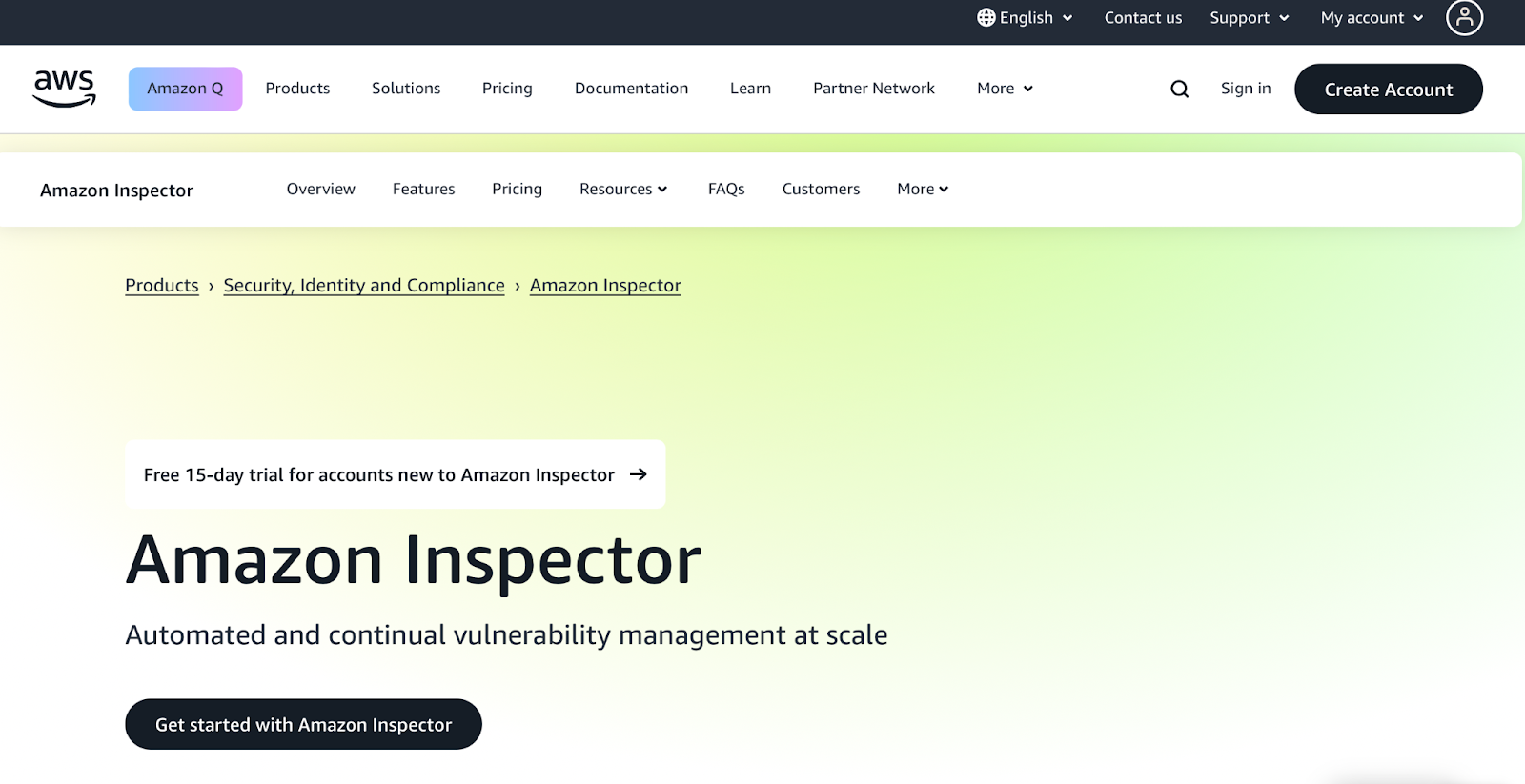
Task: Open the free 15-day trial banner
Action: [396, 473]
